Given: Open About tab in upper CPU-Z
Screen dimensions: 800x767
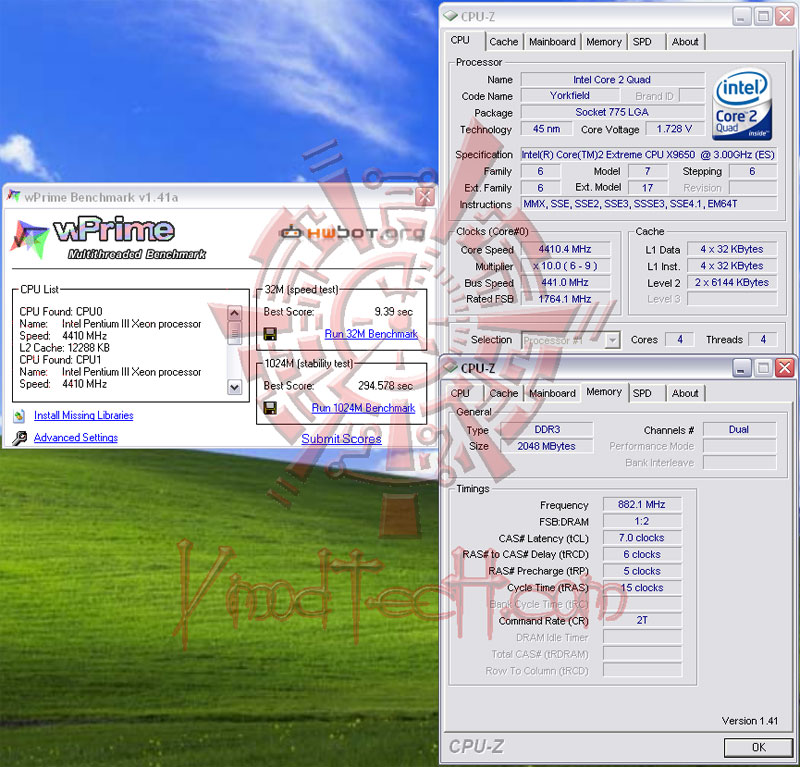Looking at the screenshot, I should [685, 42].
